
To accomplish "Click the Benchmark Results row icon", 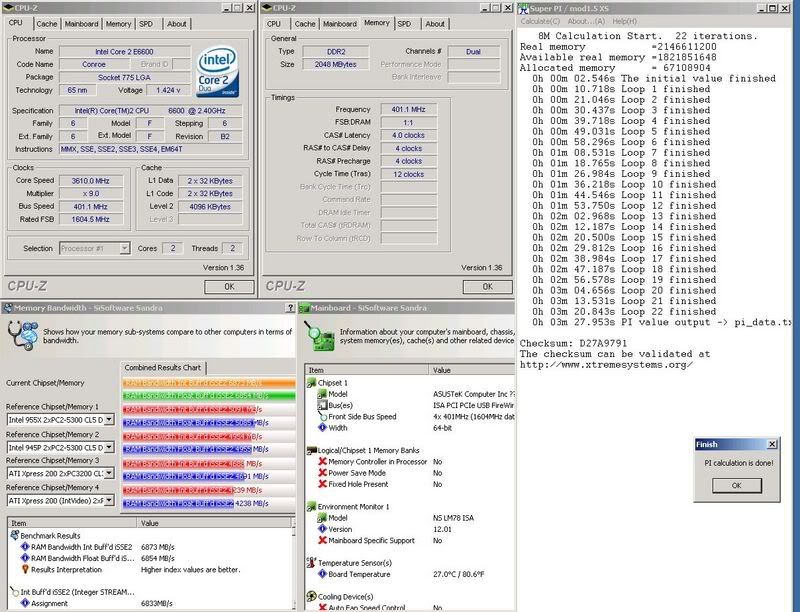I will [15, 536].
